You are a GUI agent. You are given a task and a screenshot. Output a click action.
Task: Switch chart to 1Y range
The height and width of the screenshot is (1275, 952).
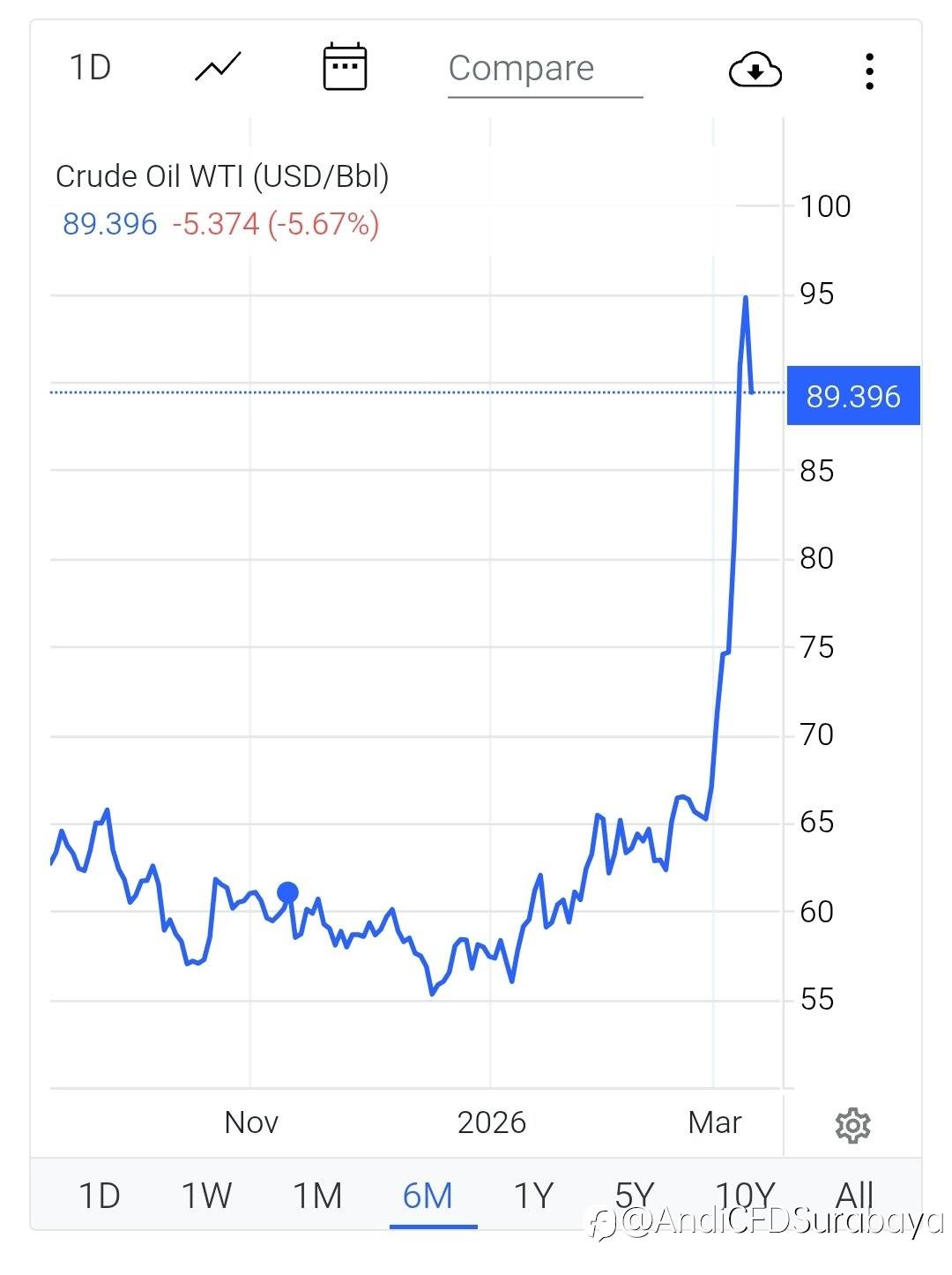(533, 1196)
